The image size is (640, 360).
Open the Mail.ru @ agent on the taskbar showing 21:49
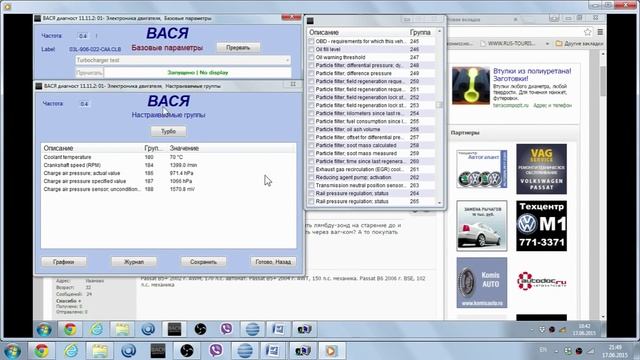[128, 351]
